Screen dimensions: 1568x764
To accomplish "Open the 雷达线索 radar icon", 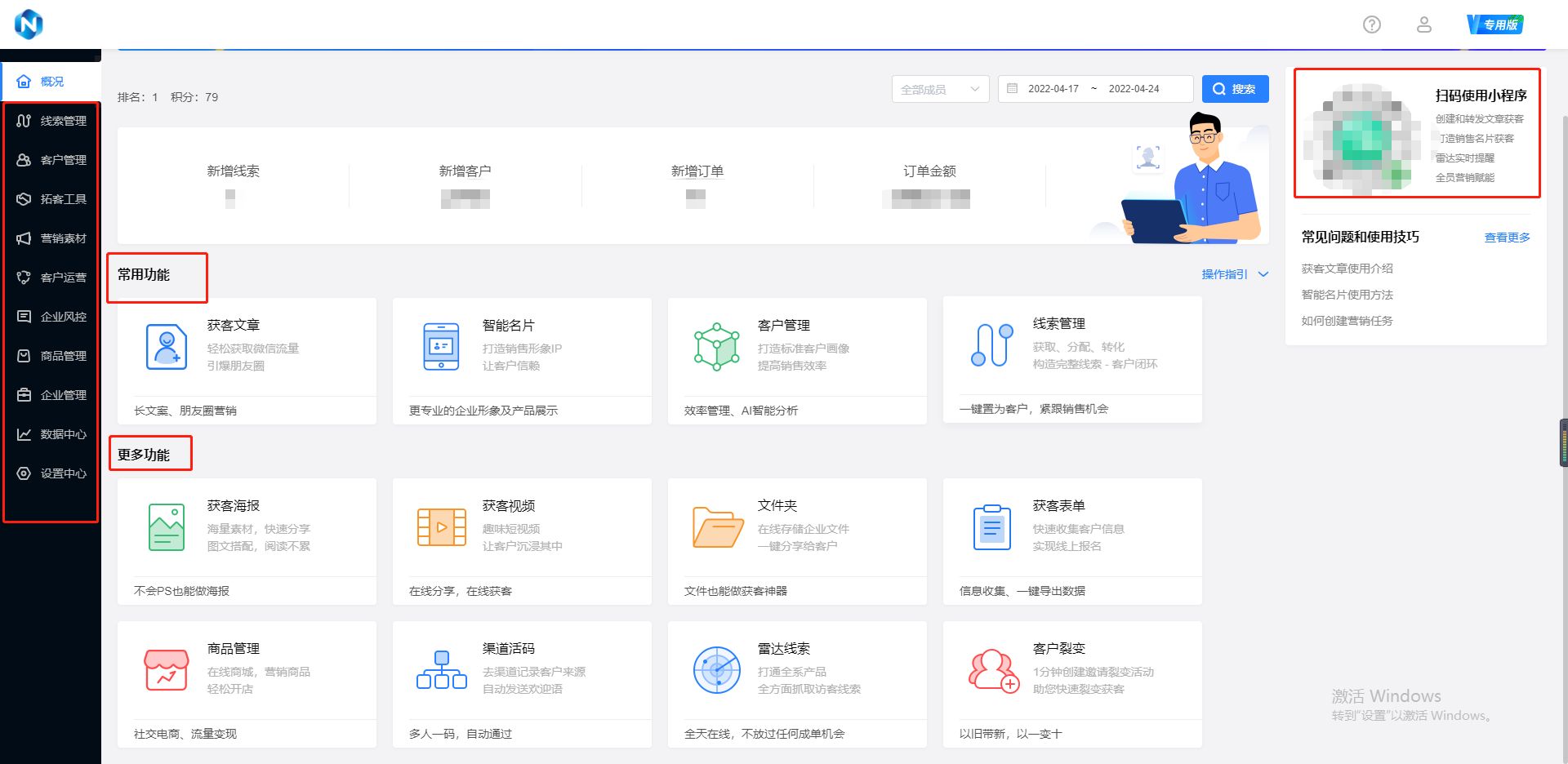I will (716, 670).
